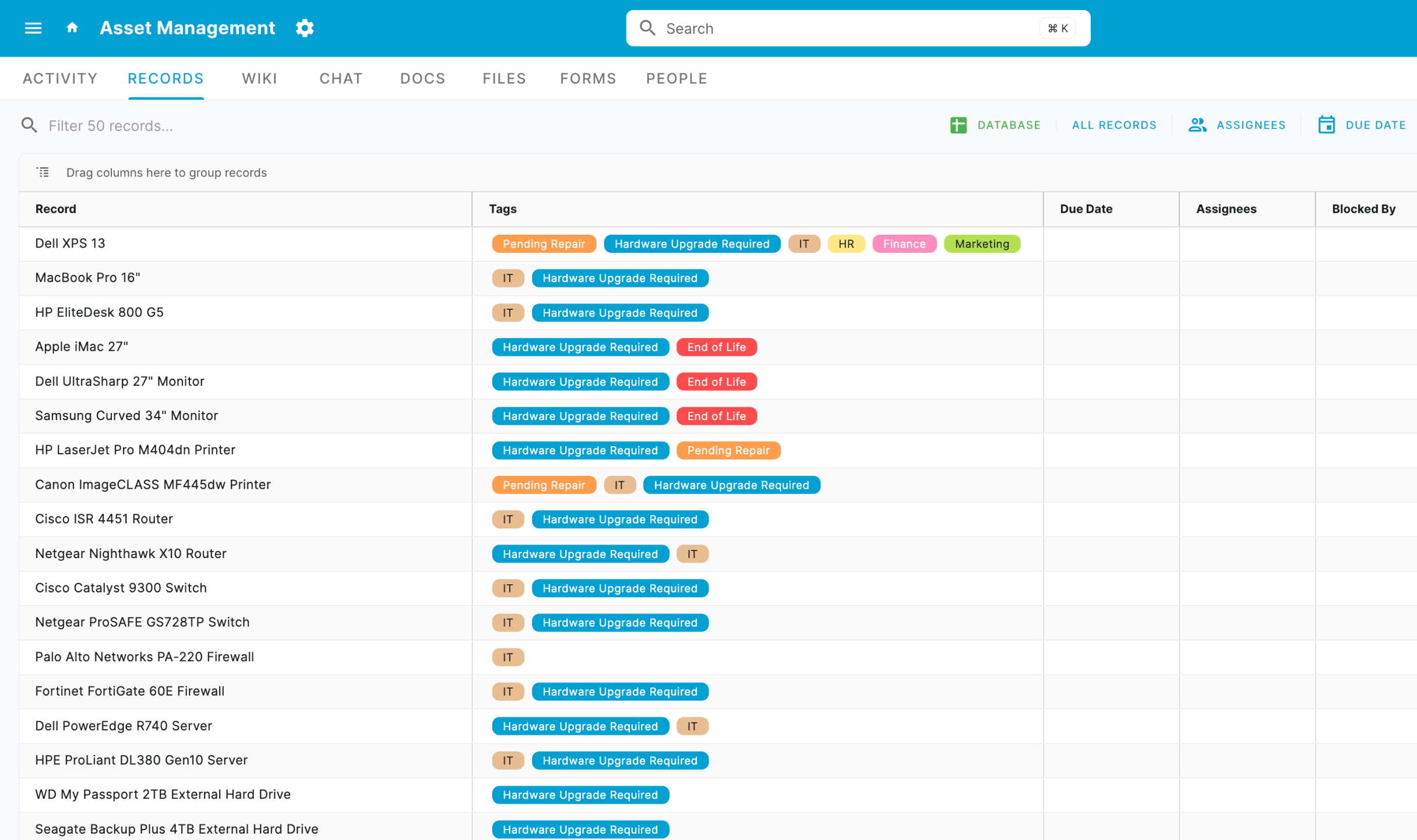Click the filter records magnifier icon
This screenshot has height=840, width=1417.
tap(29, 125)
